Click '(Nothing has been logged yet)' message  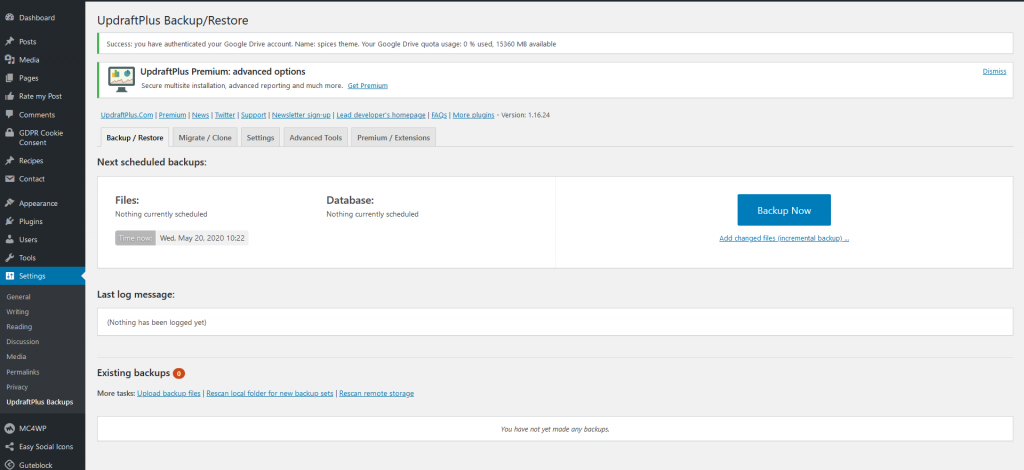(157, 322)
